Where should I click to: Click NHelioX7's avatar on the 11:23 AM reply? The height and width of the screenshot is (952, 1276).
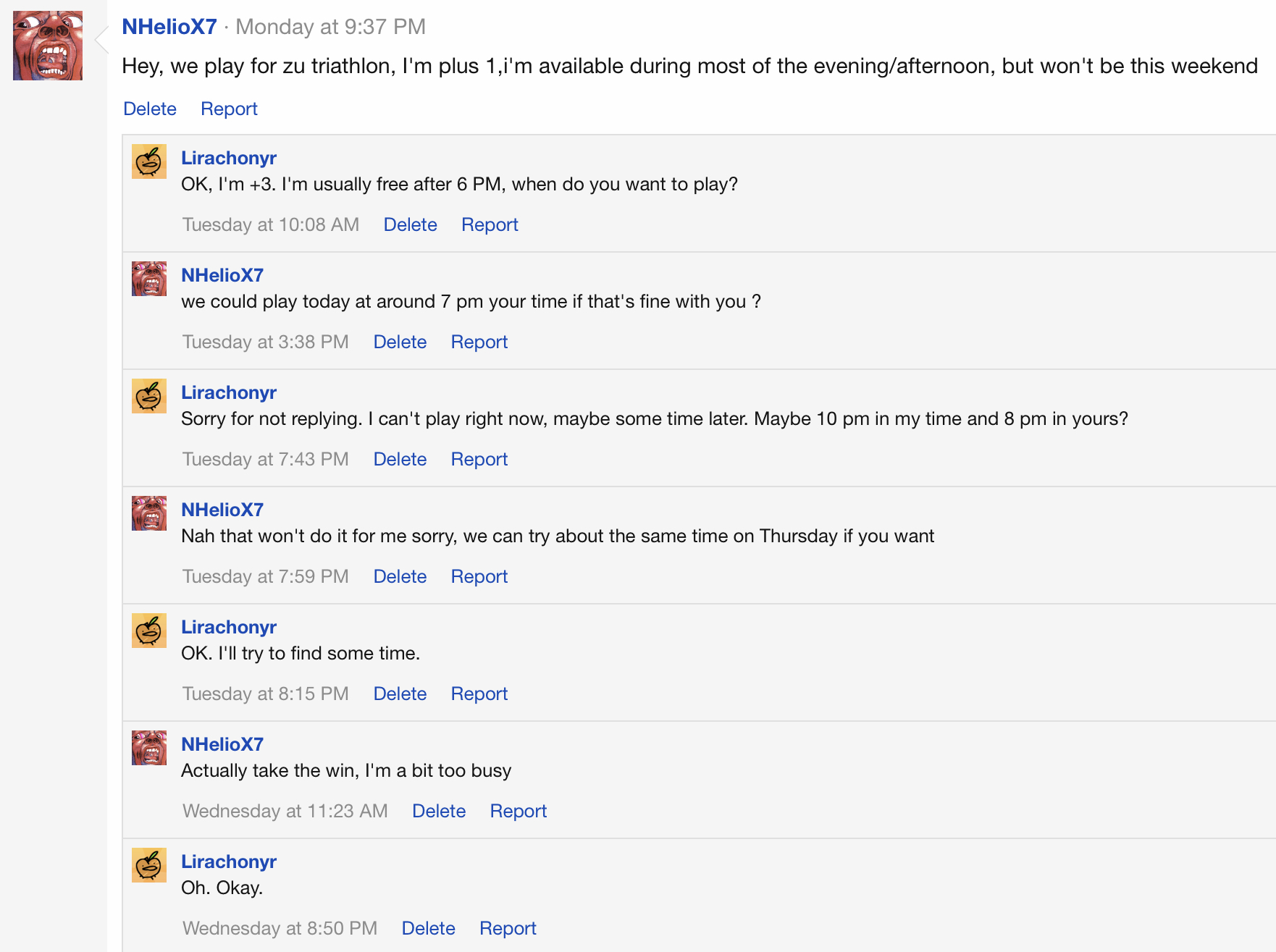point(149,748)
